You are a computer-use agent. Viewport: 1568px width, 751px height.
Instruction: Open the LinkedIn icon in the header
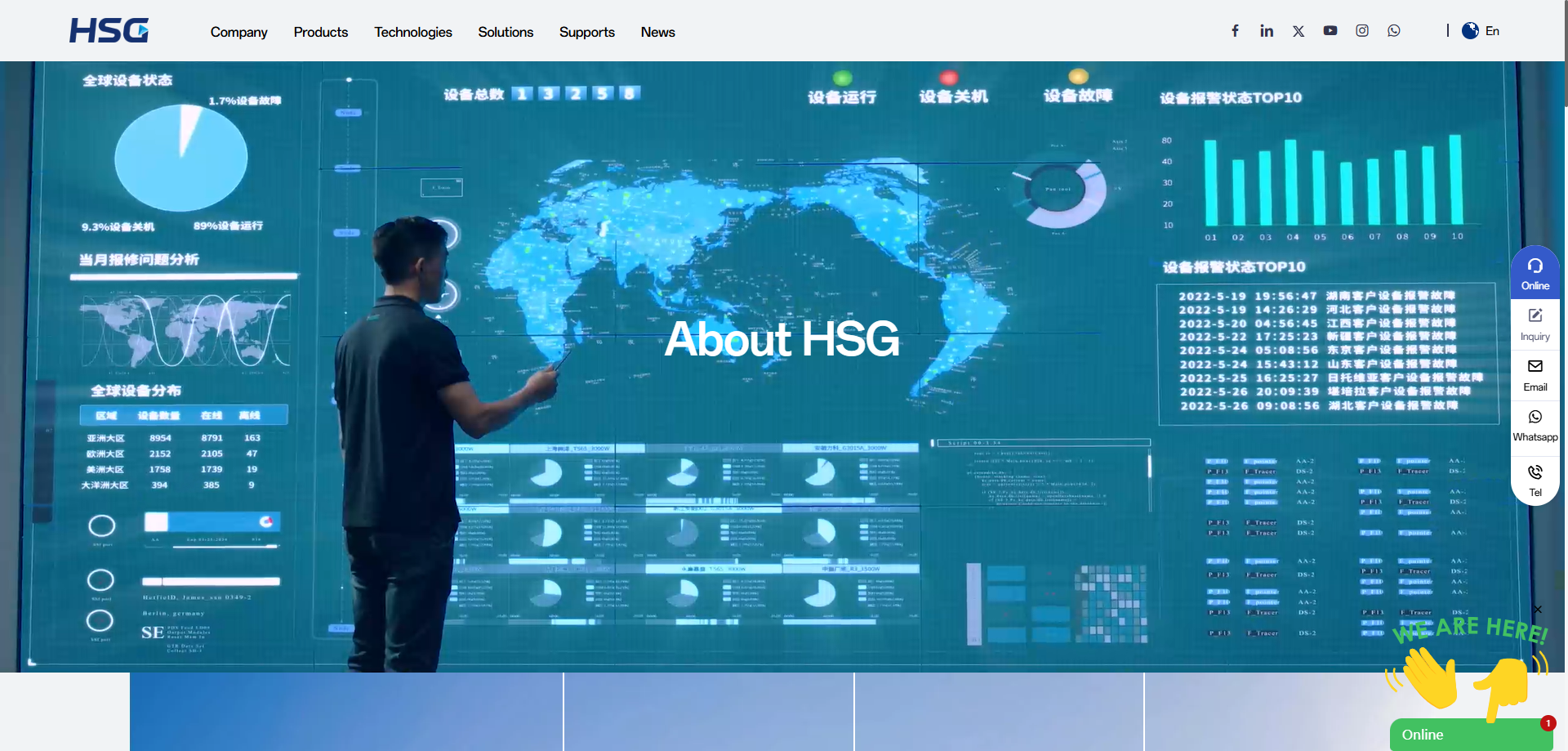[x=1267, y=31]
